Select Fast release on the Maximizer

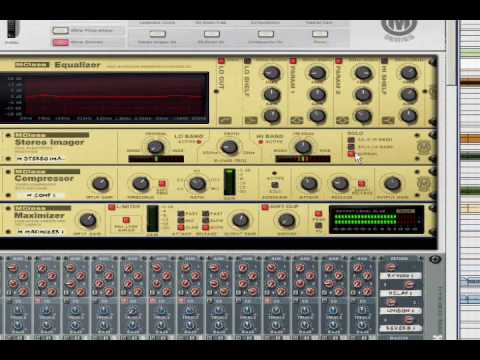pos(206,214)
